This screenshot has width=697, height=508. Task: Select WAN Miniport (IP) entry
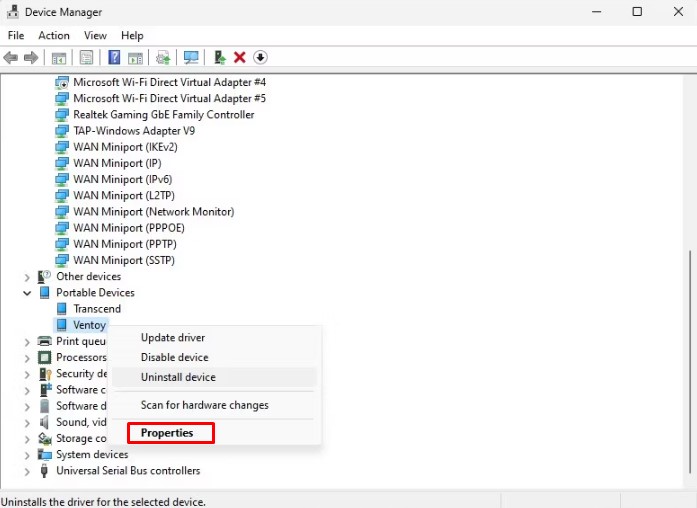coord(117,163)
